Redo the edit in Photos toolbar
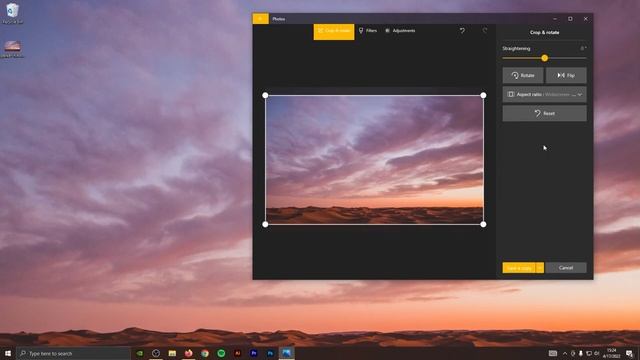 tap(484, 31)
